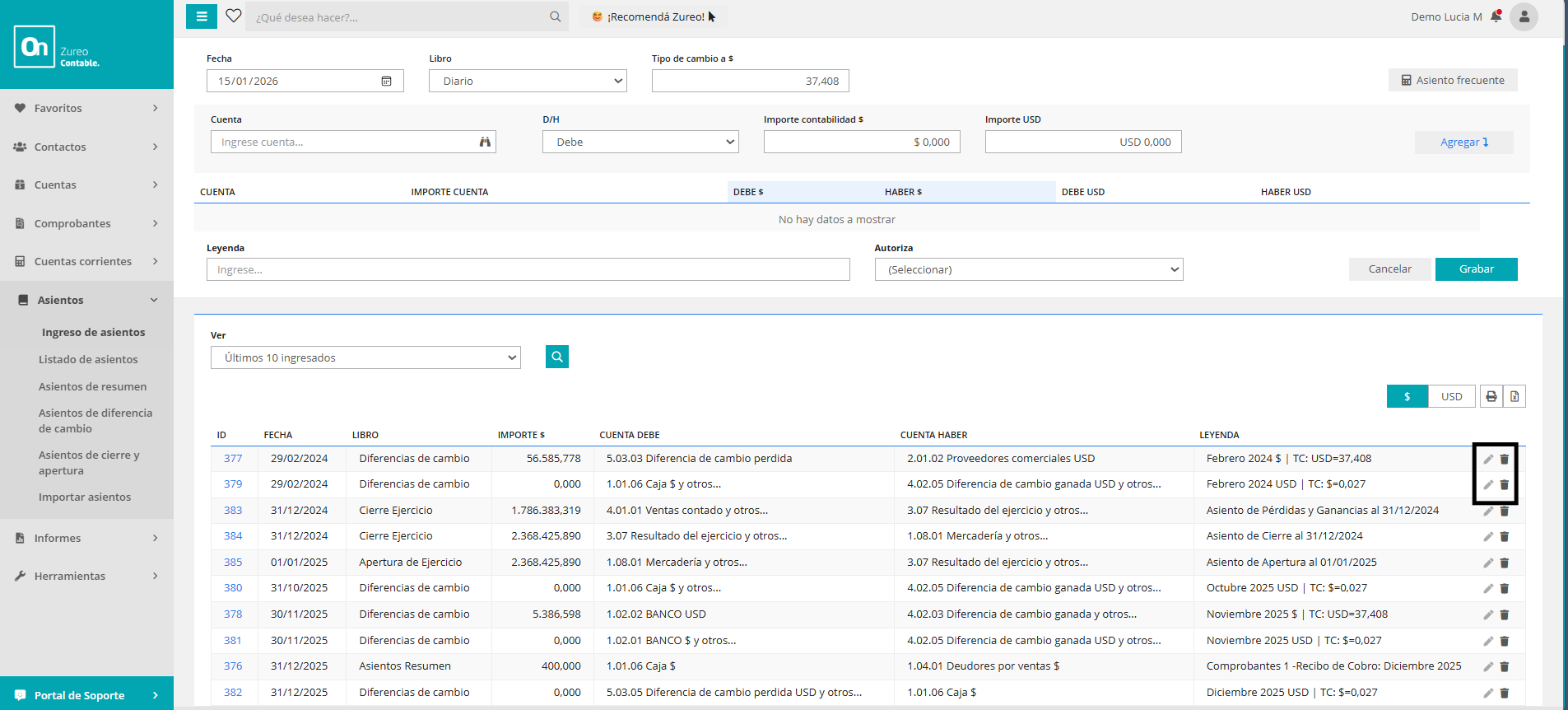
Task: Open the Libro dropdown
Action: 528,81
